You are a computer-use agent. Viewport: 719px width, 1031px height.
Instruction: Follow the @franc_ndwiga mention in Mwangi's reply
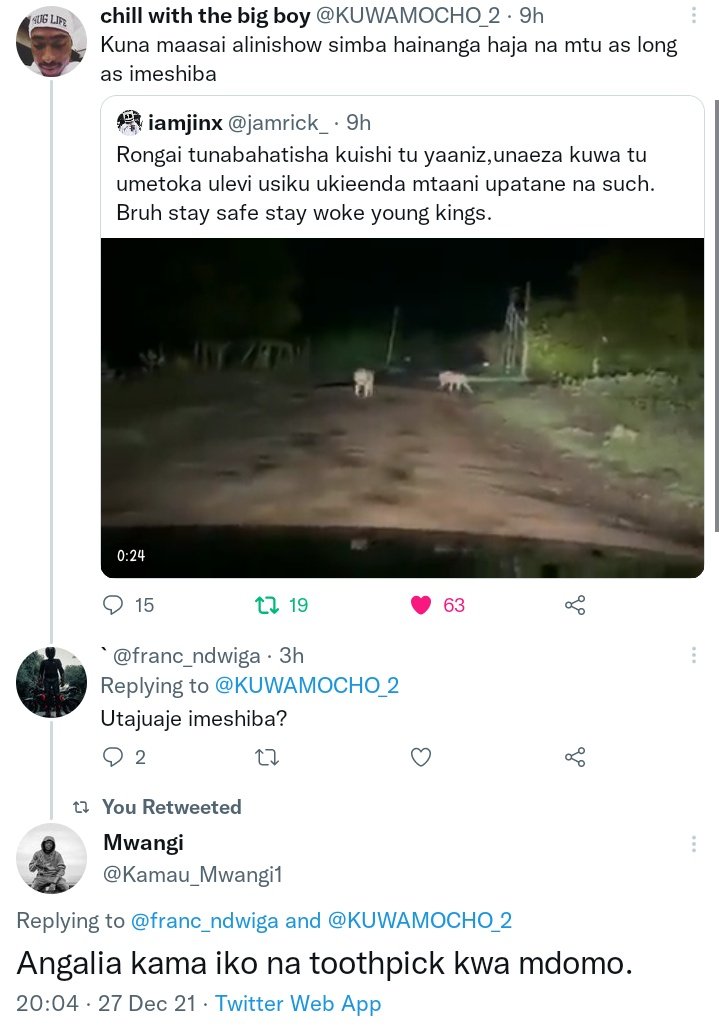coord(205,921)
